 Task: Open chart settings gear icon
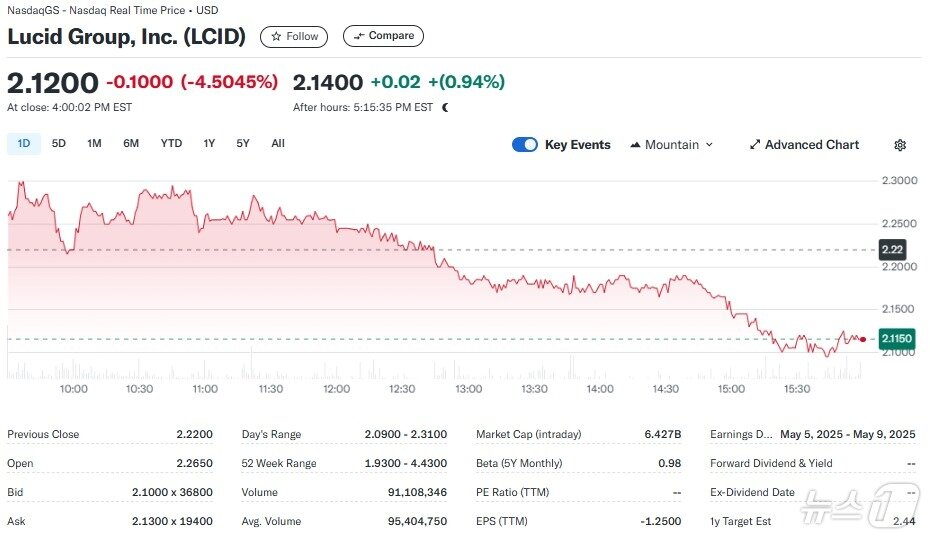point(900,145)
